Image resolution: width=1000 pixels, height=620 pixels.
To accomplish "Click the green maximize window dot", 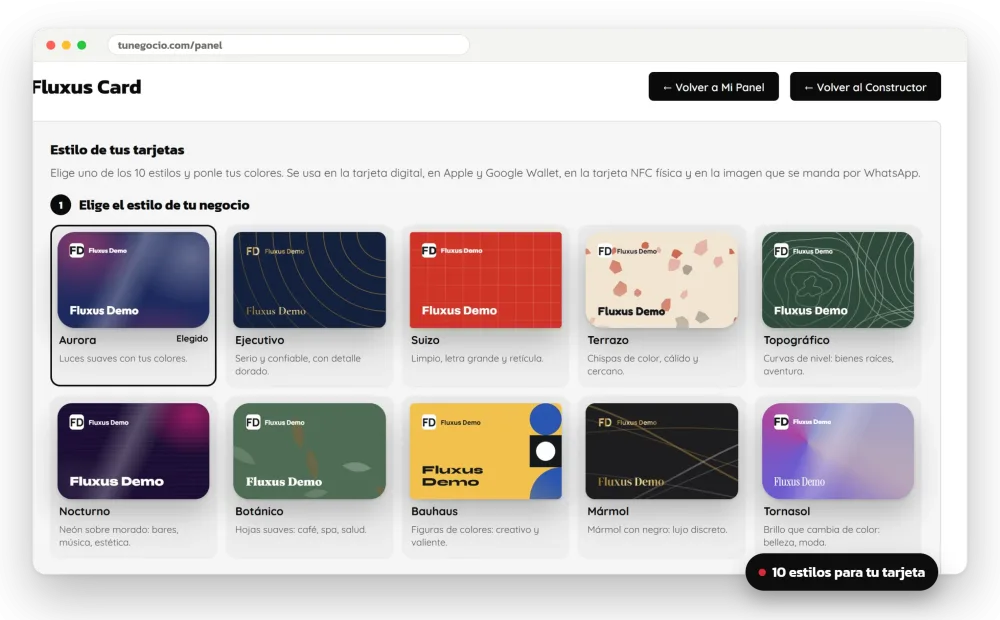I will [82, 45].
